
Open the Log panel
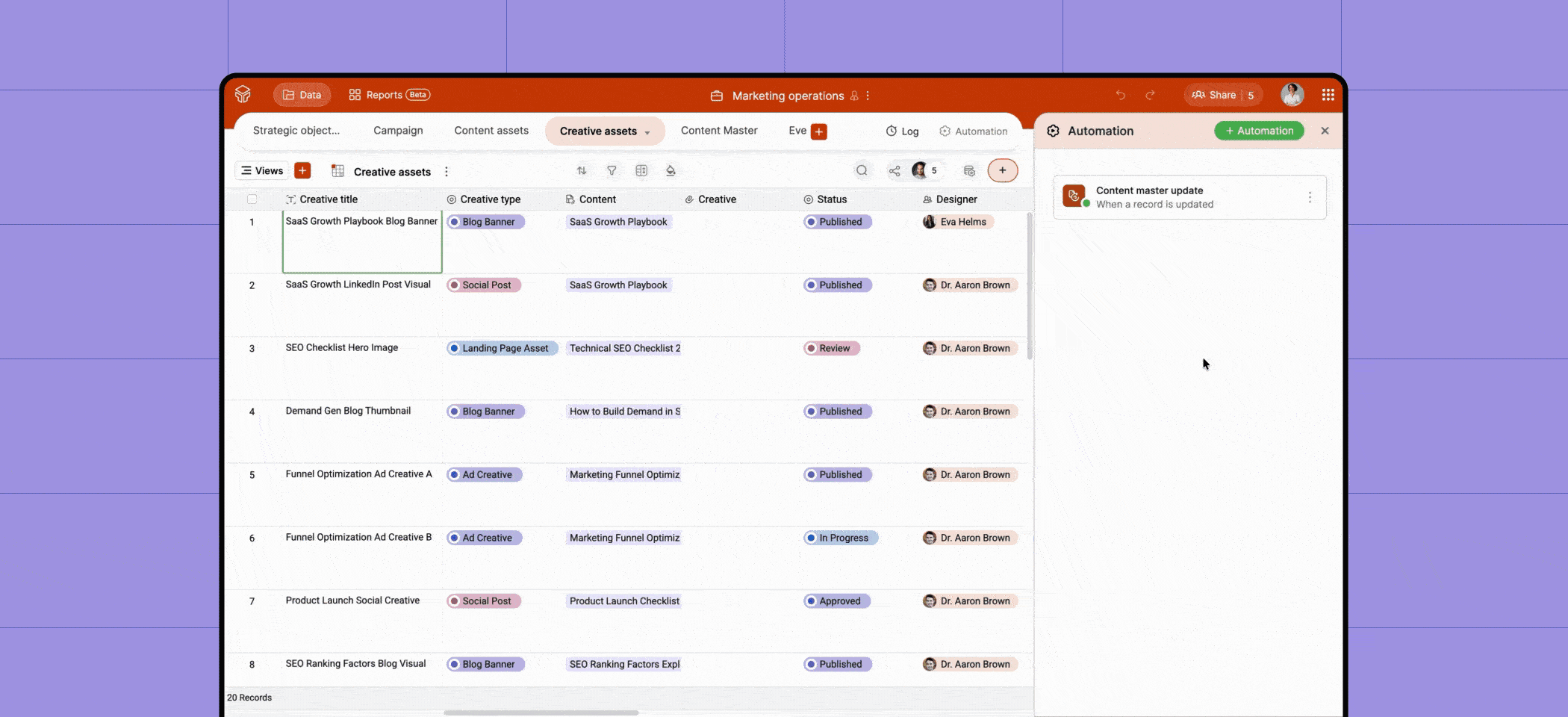[901, 131]
